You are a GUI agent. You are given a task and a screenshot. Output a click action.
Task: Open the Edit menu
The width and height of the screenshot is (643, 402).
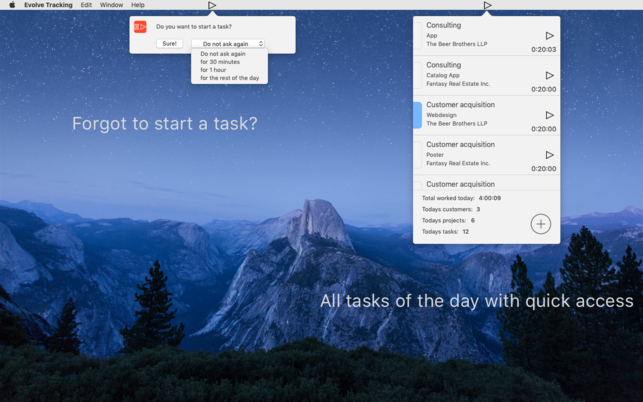[x=86, y=5]
